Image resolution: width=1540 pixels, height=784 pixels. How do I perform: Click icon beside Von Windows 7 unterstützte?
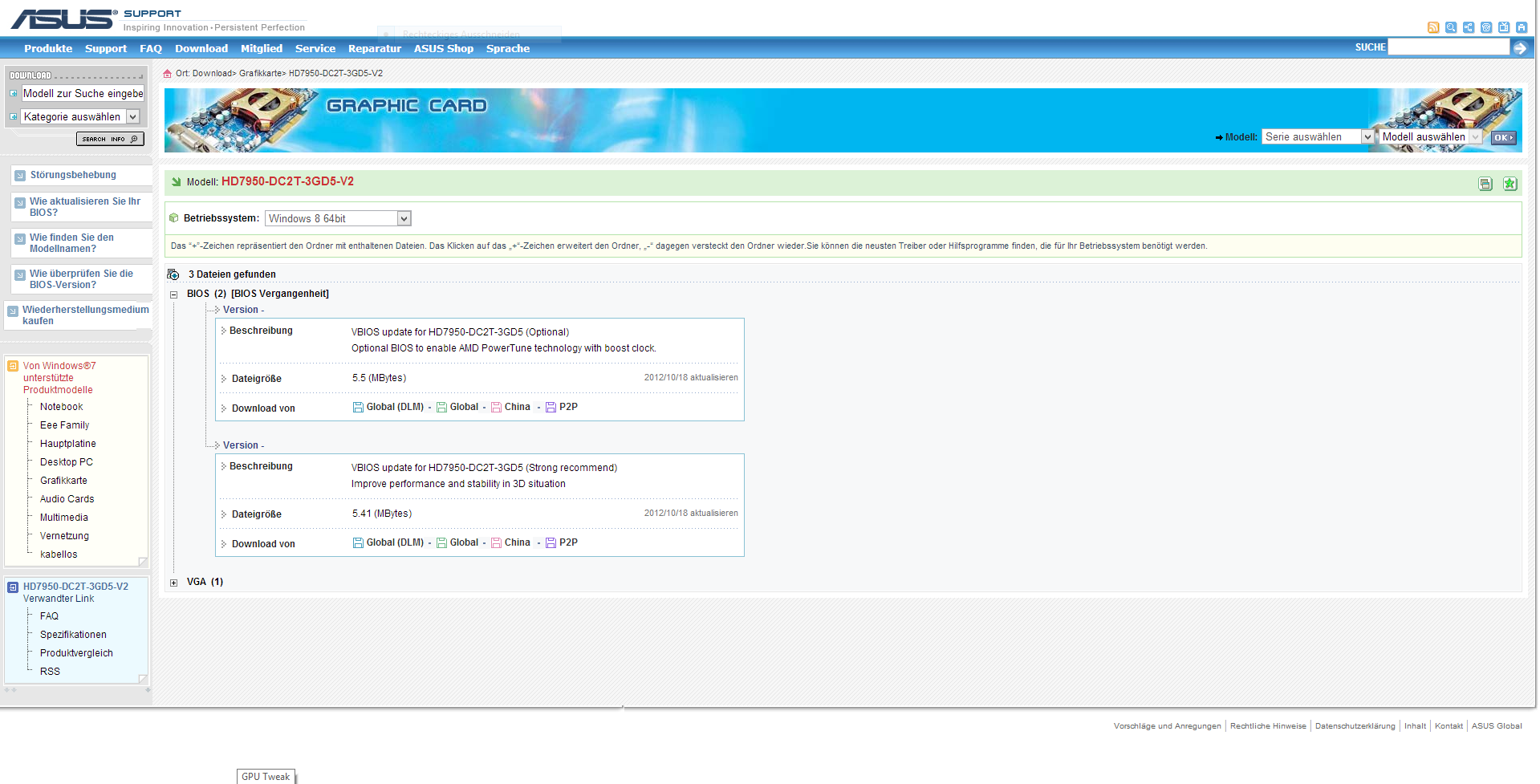[x=13, y=366]
